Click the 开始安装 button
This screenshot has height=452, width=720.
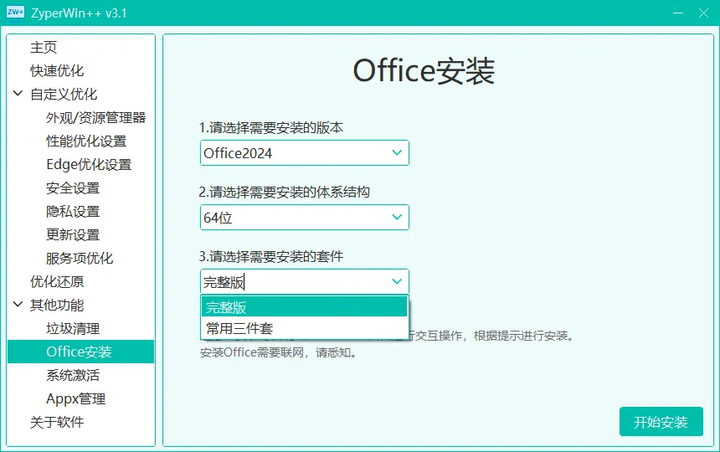pos(661,422)
